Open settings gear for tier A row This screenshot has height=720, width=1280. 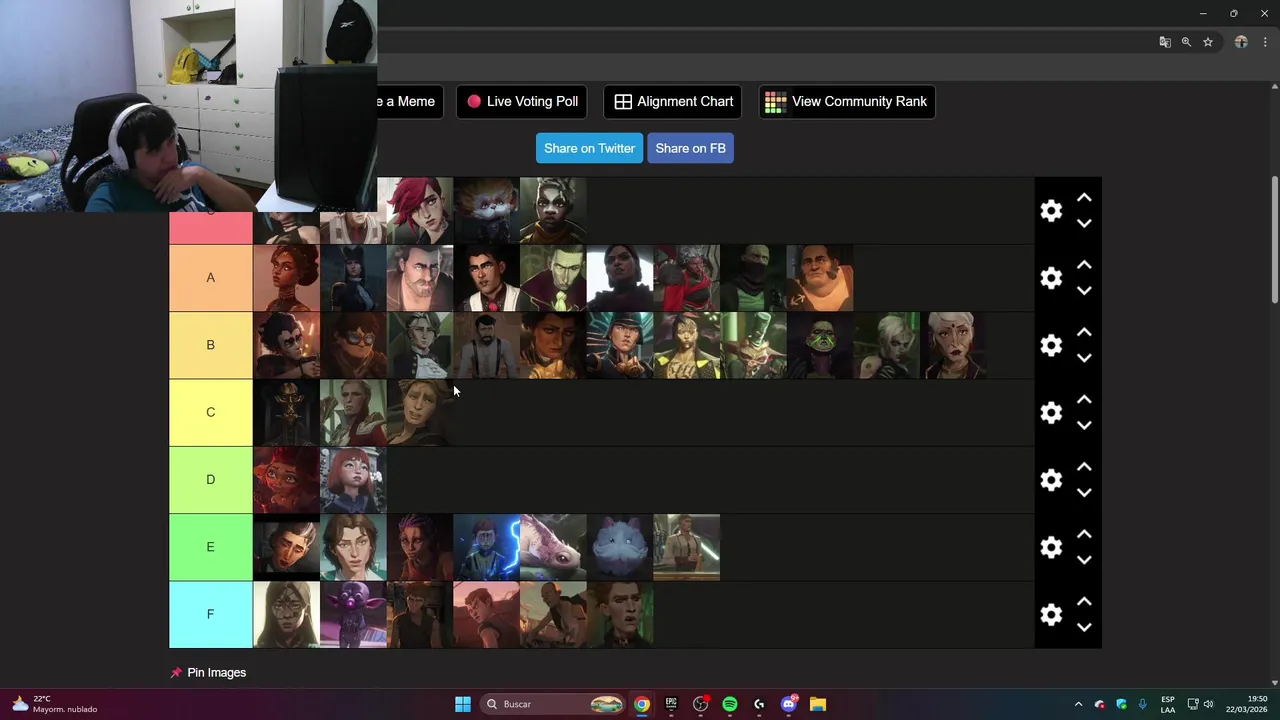(x=1051, y=278)
